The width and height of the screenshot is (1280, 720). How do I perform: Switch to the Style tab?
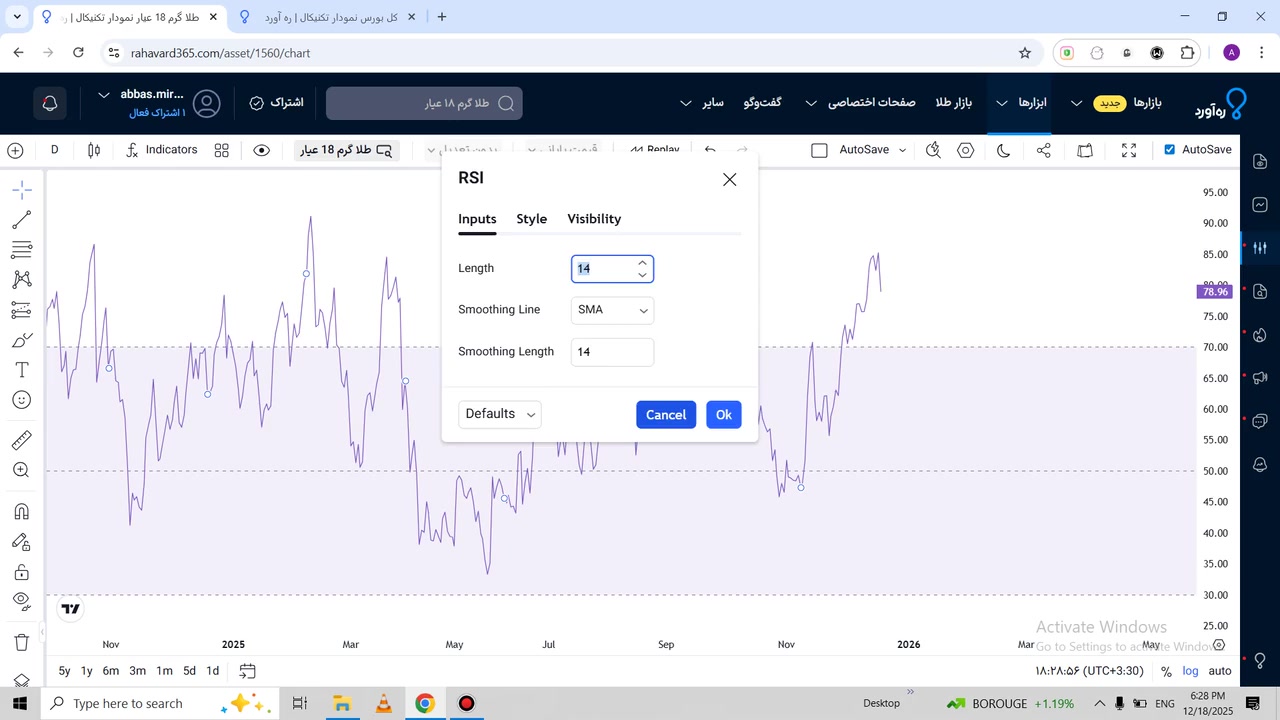pyautogui.click(x=531, y=219)
